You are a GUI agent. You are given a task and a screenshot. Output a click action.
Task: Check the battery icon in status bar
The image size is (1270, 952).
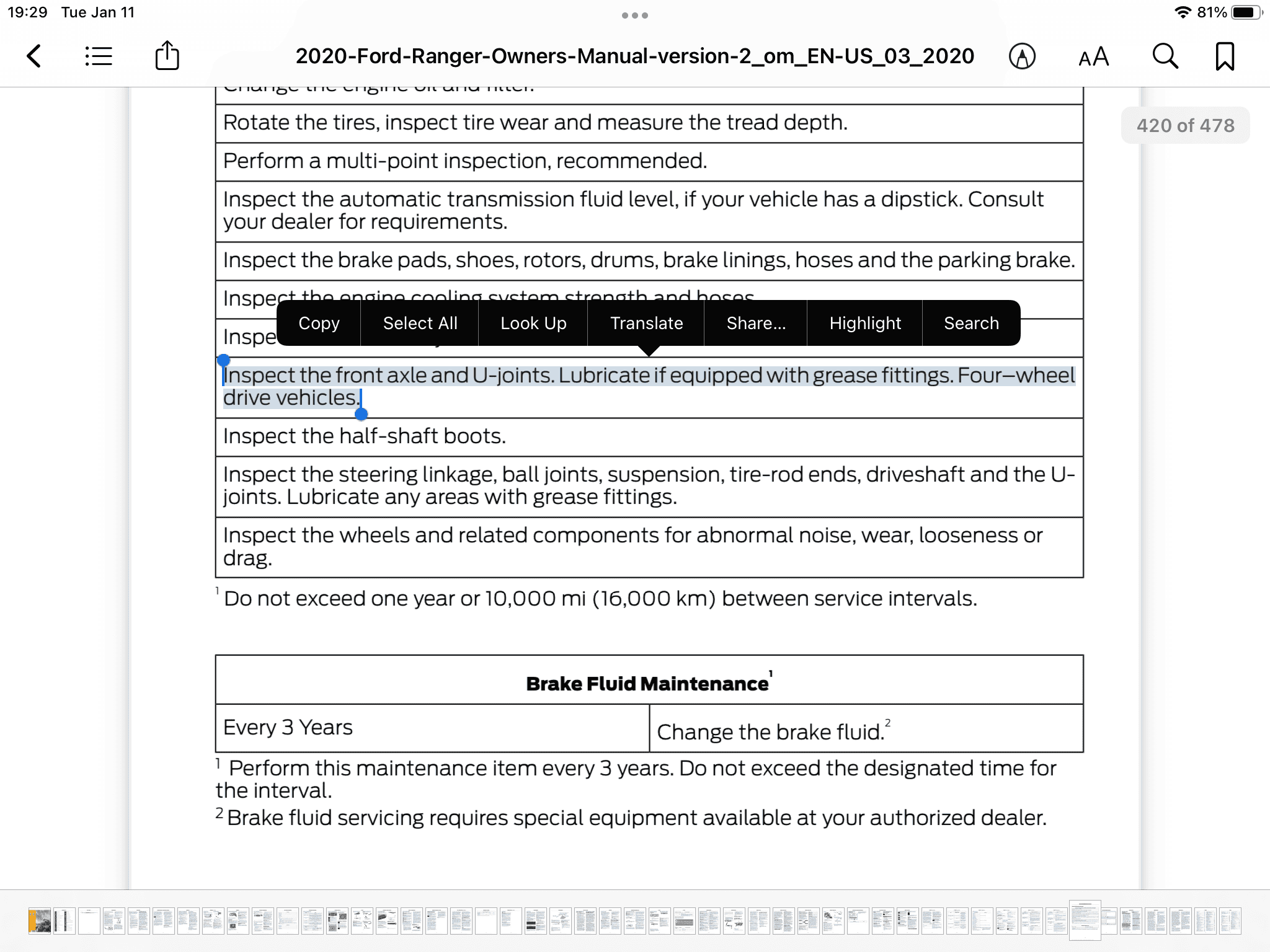tap(1246, 12)
